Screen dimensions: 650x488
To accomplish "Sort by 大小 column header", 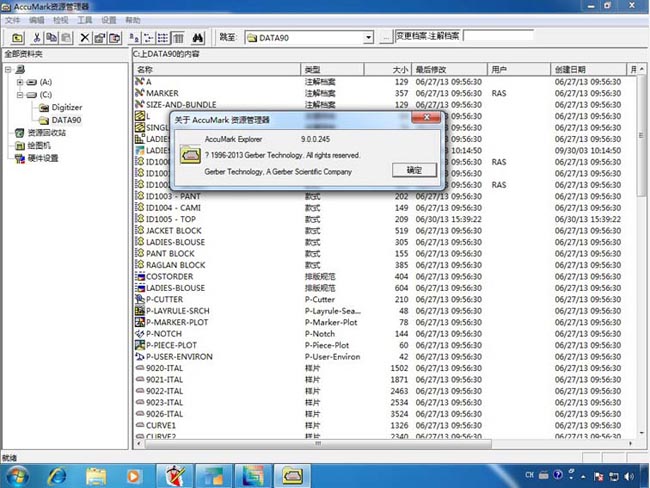I will click(x=388, y=70).
